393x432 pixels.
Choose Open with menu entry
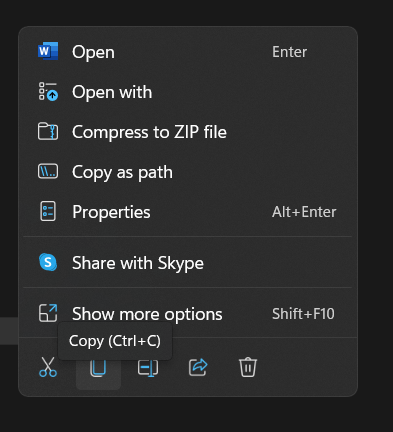[188, 92]
